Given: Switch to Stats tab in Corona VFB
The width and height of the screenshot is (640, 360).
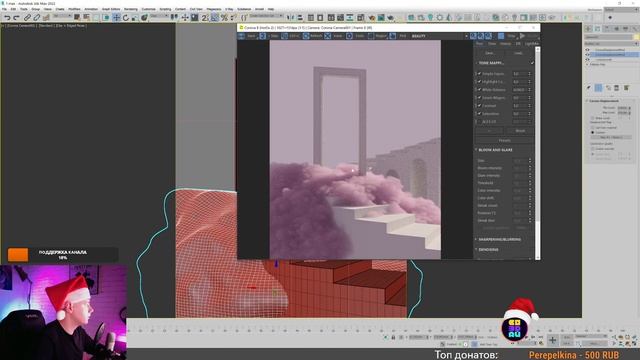Looking at the screenshot, I should coord(492,44).
